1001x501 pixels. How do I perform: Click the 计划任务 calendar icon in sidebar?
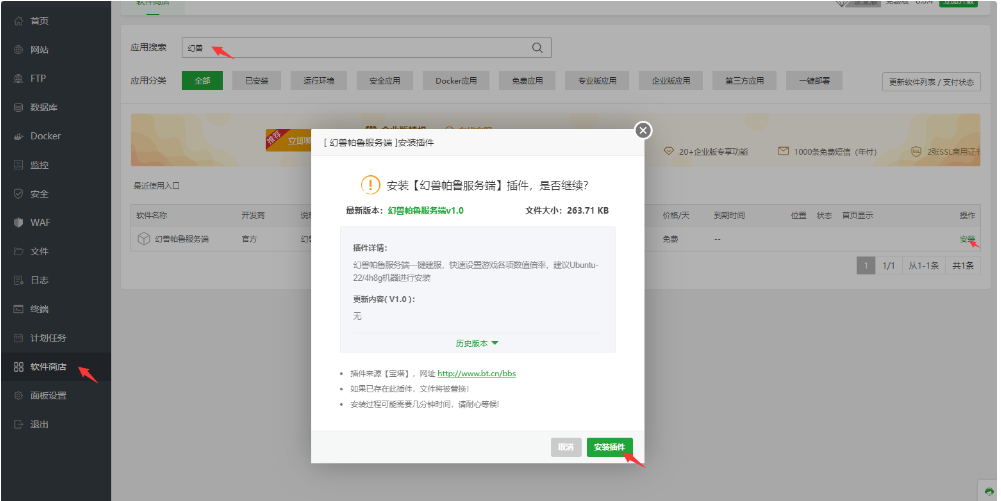click(19, 338)
